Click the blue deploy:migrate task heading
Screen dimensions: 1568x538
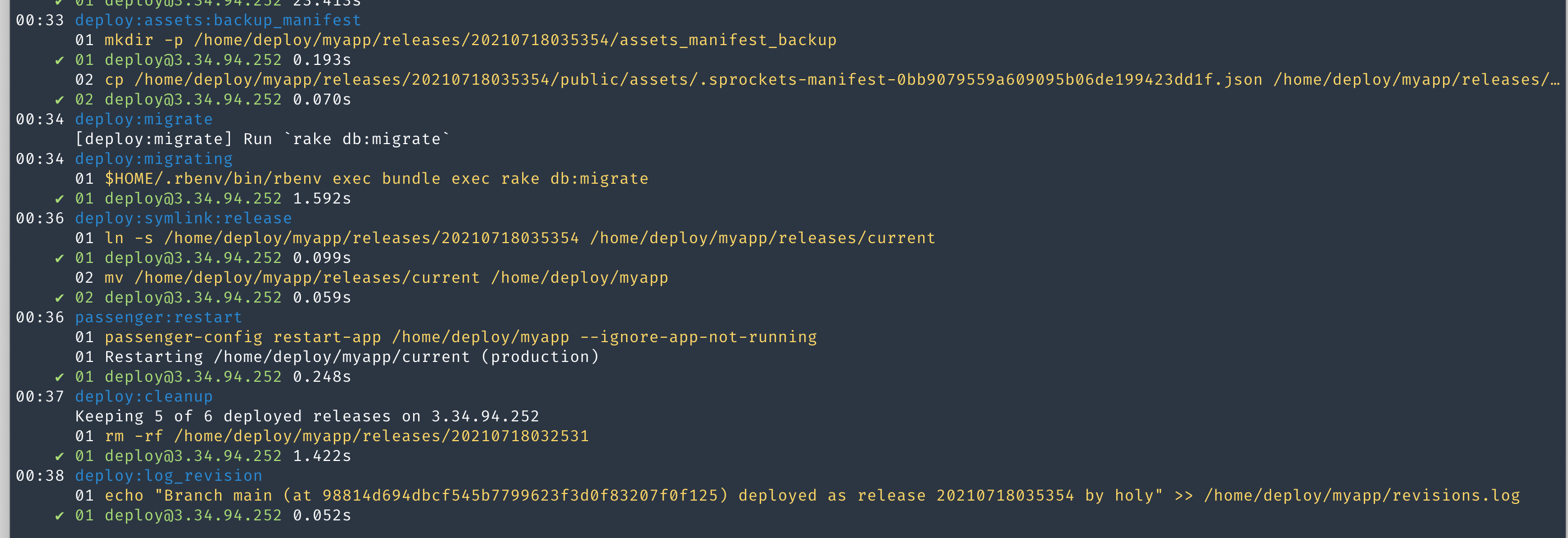(x=144, y=120)
